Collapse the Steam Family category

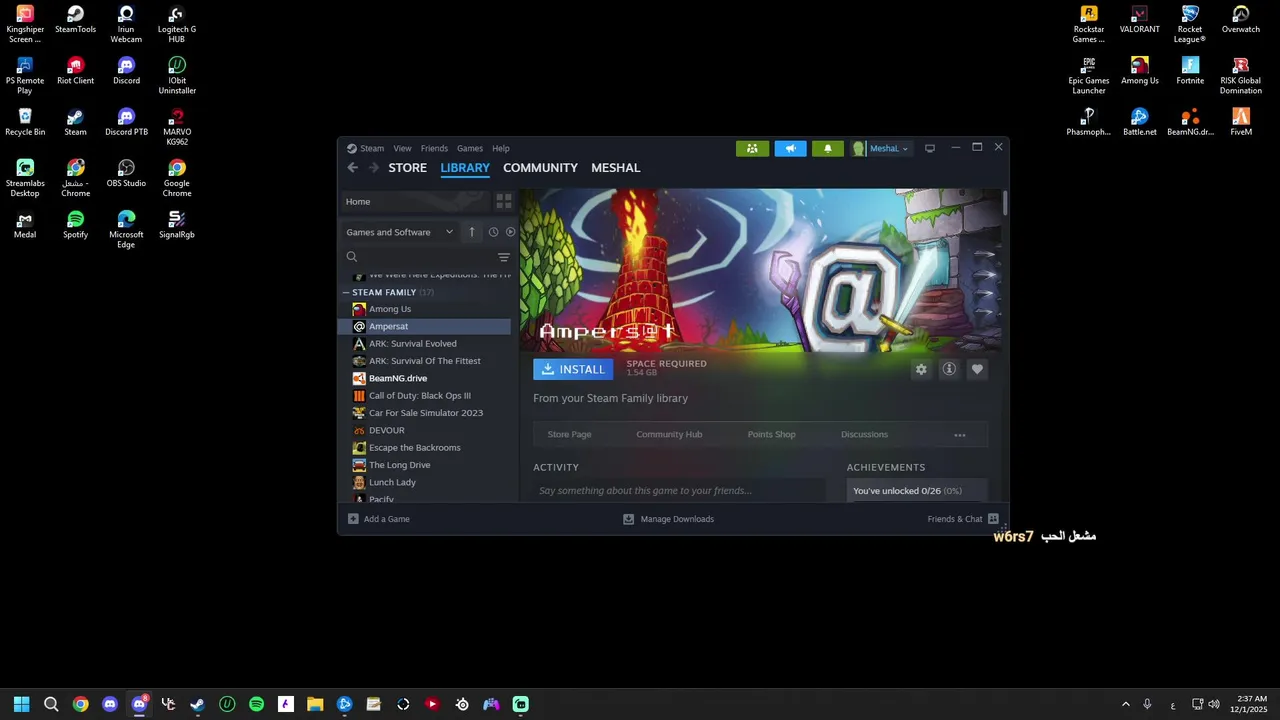pos(346,293)
